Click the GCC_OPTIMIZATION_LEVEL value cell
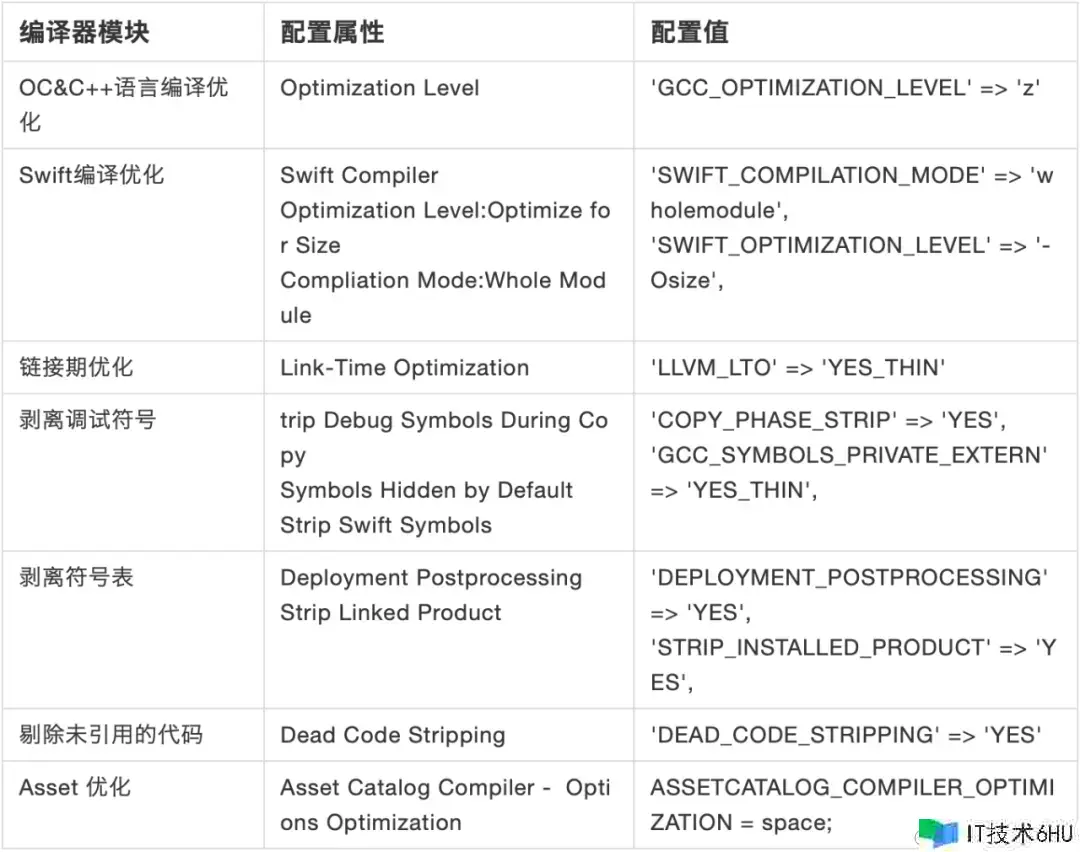1080x852 pixels. click(x=846, y=88)
